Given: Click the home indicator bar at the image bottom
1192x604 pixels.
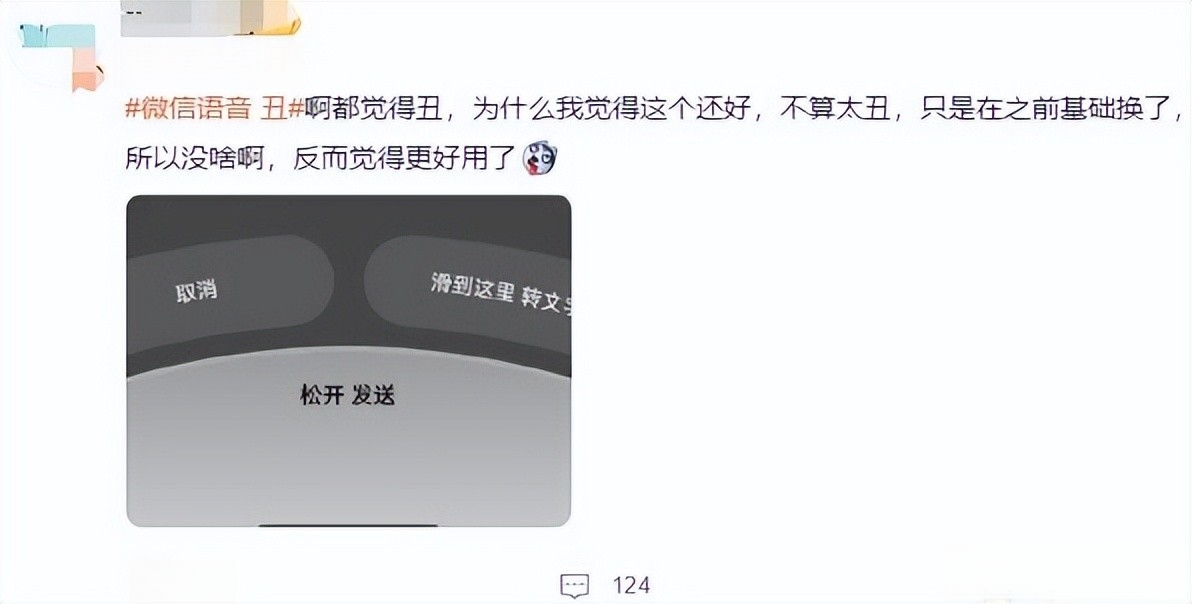Looking at the screenshot, I should click(x=348, y=523).
